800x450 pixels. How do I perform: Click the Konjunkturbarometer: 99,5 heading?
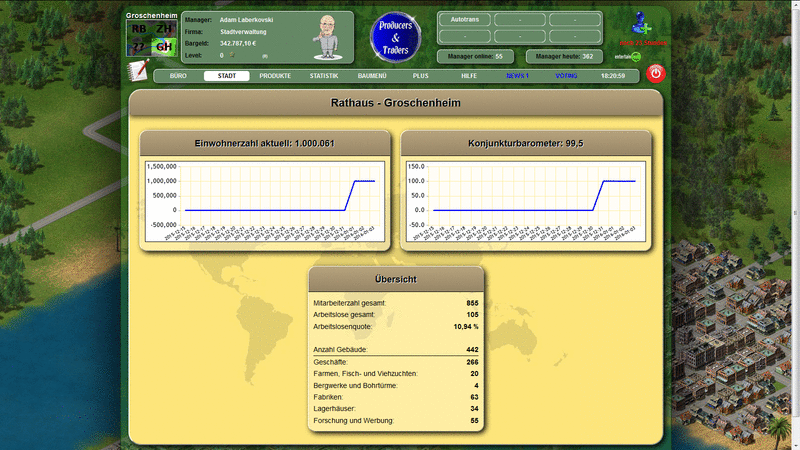(526, 143)
